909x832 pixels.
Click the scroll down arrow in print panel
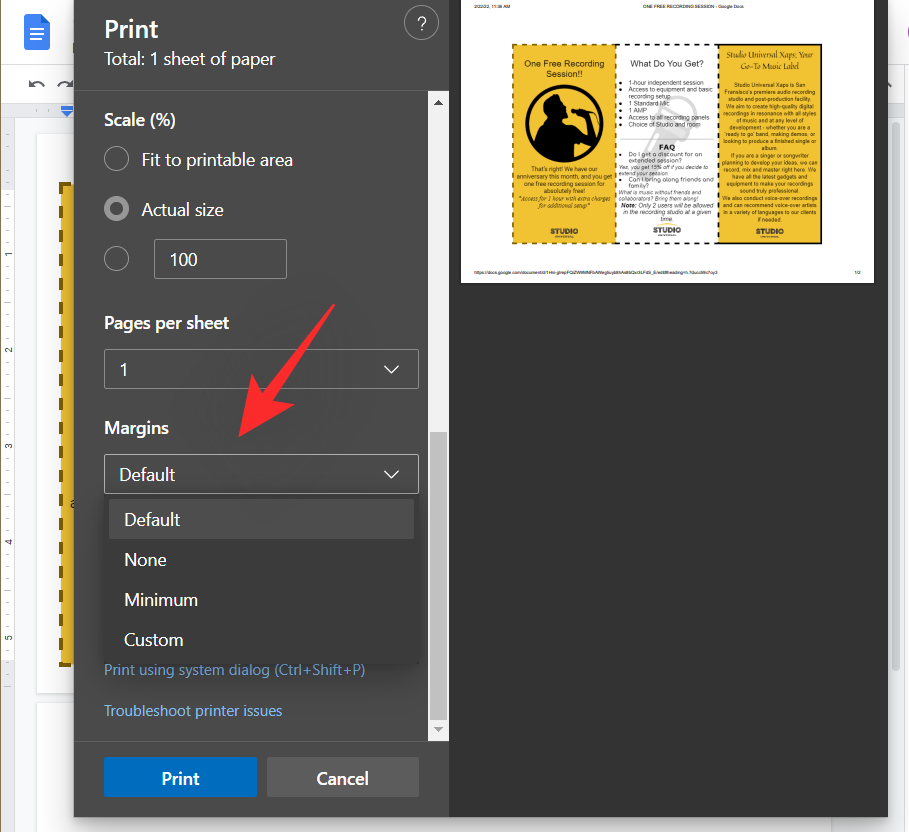pos(438,730)
